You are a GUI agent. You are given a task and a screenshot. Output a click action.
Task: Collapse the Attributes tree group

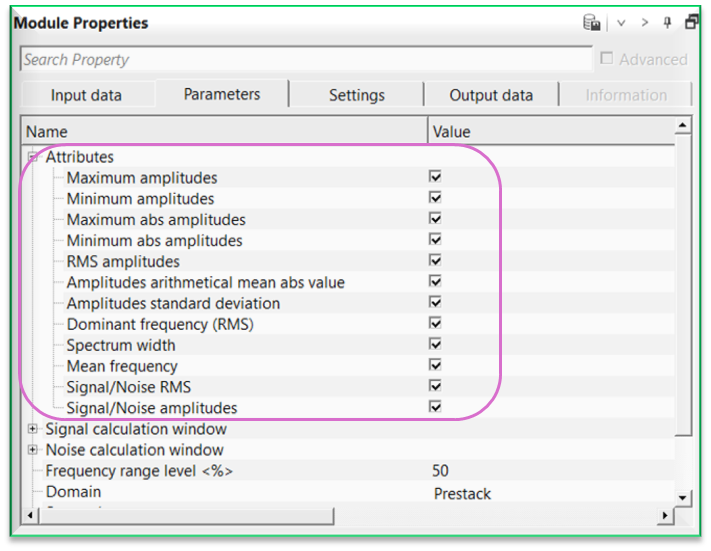coord(33,157)
